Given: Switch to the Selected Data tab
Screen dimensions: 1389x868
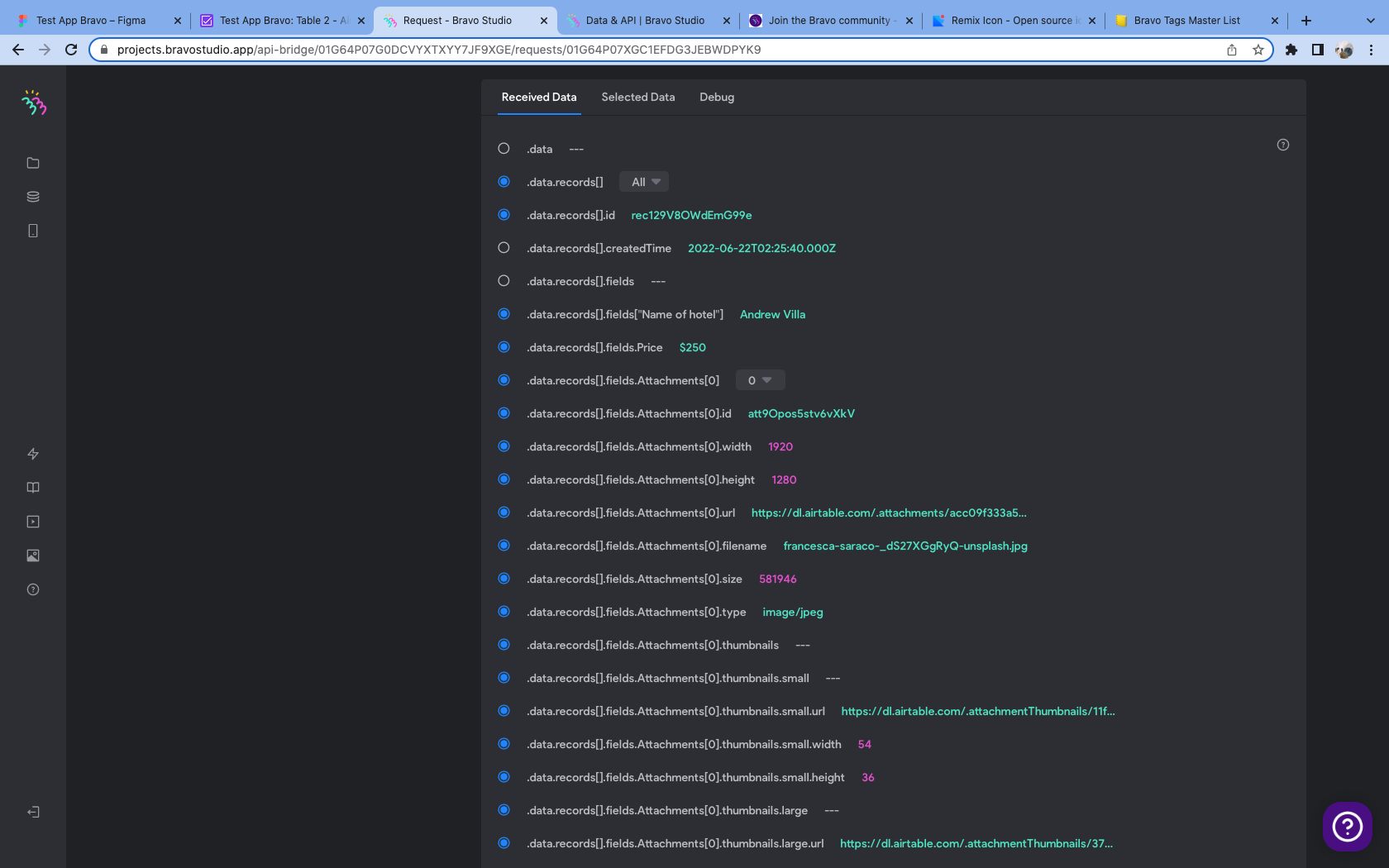Looking at the screenshot, I should (638, 97).
